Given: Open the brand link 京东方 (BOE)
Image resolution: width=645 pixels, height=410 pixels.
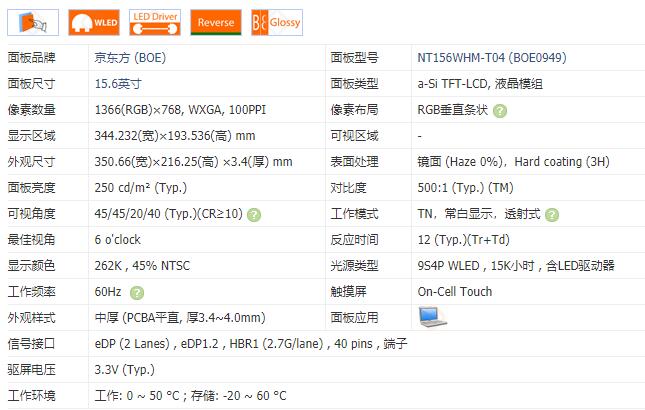Looking at the screenshot, I should click(130, 58).
